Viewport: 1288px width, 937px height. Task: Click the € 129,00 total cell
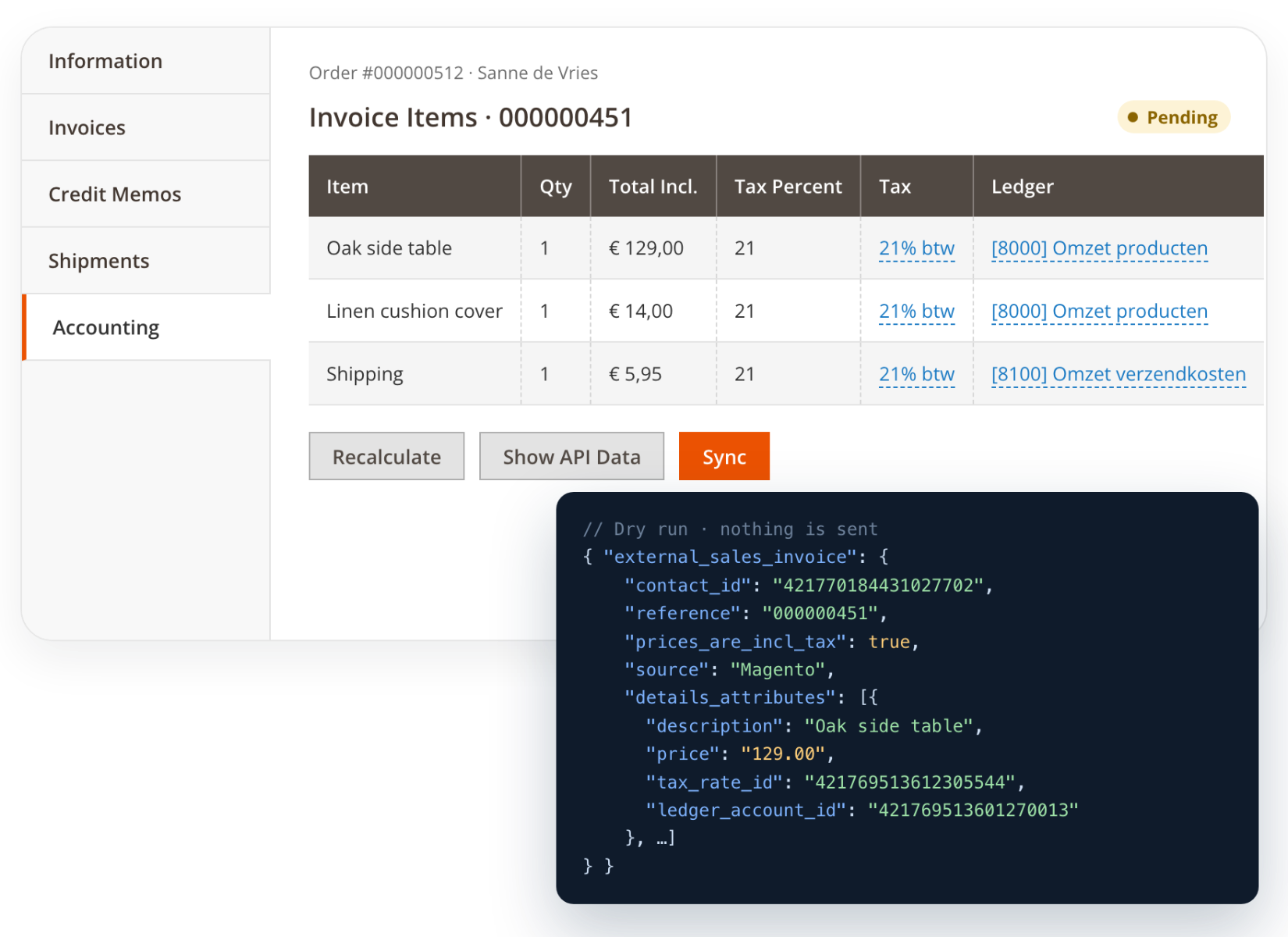coord(653,248)
